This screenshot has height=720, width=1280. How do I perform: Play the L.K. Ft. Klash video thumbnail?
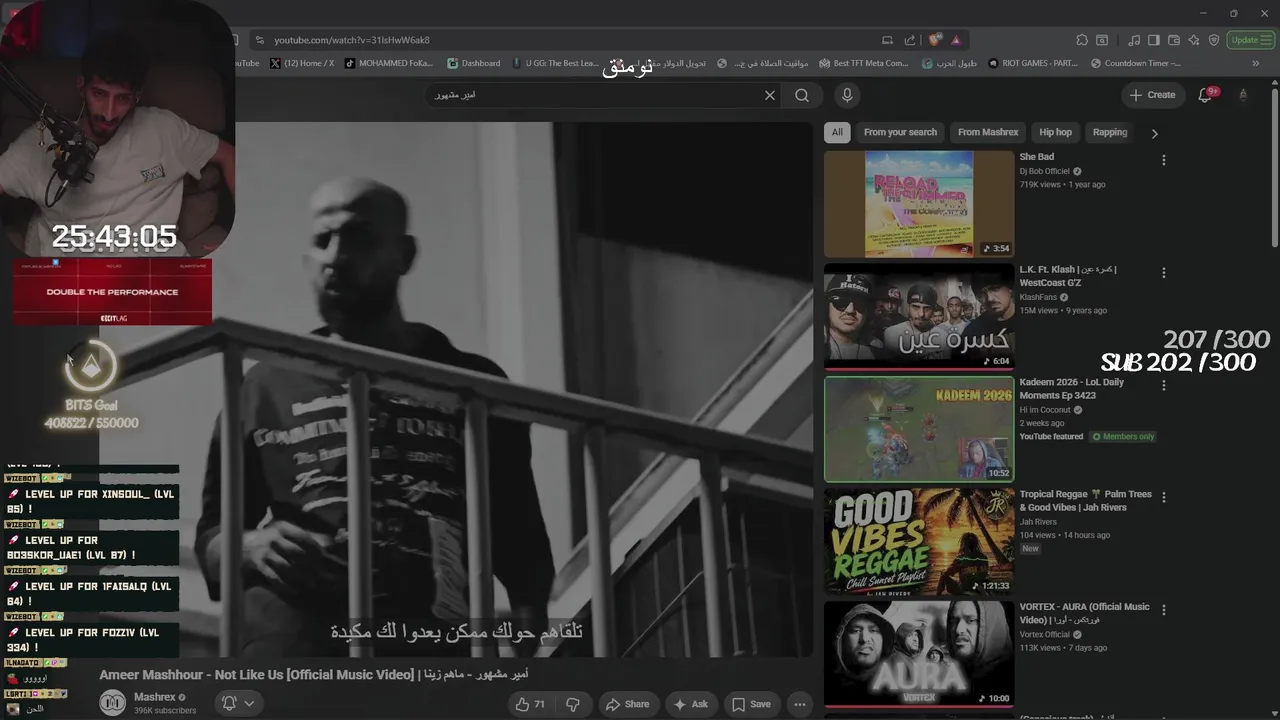919,316
